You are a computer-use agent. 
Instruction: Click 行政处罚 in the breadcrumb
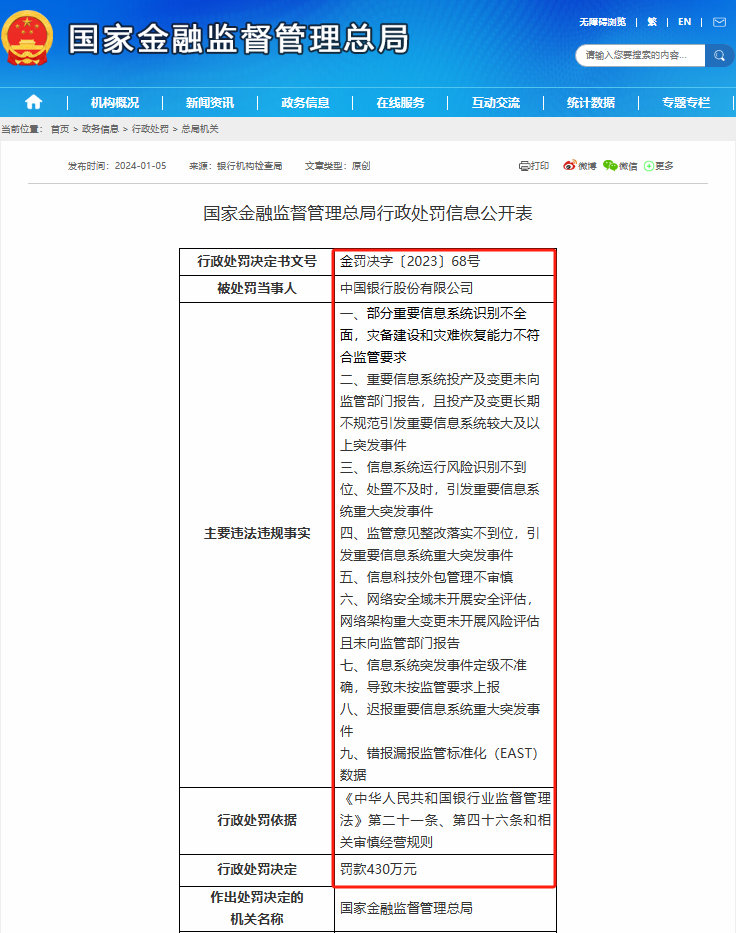click(x=149, y=129)
